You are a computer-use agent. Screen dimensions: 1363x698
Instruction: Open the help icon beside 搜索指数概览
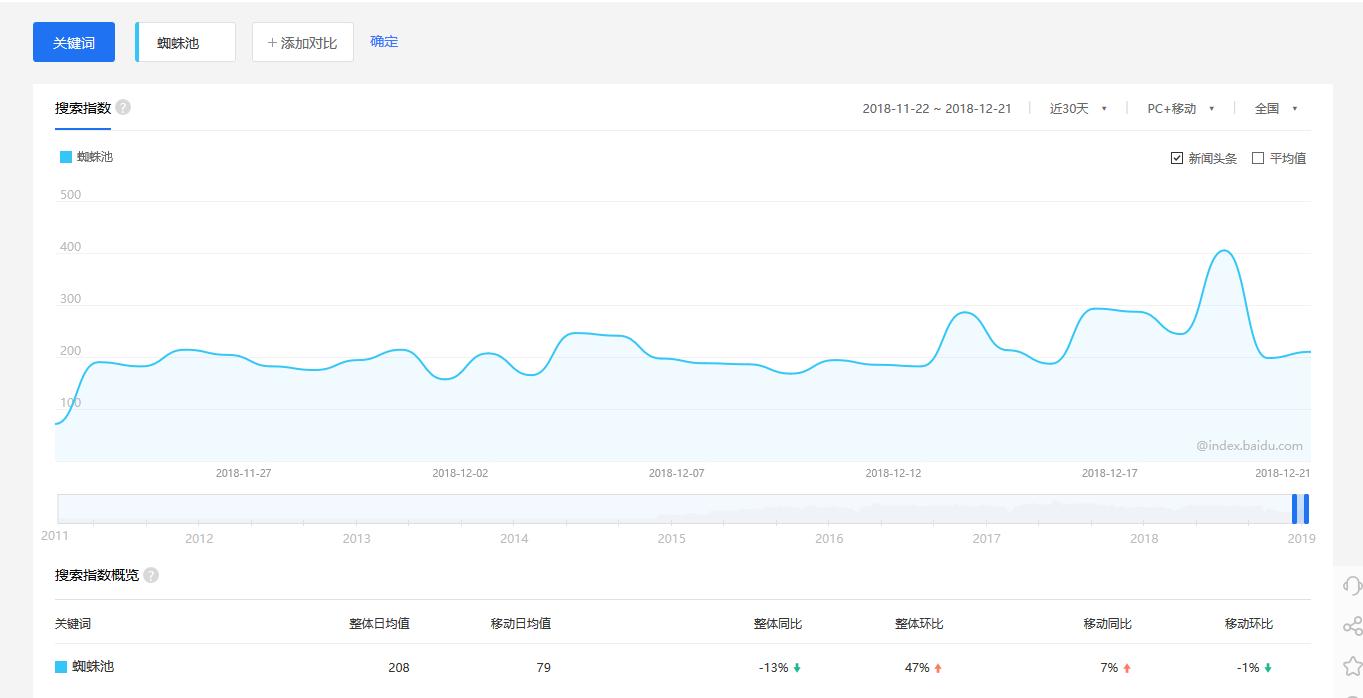[x=151, y=576]
